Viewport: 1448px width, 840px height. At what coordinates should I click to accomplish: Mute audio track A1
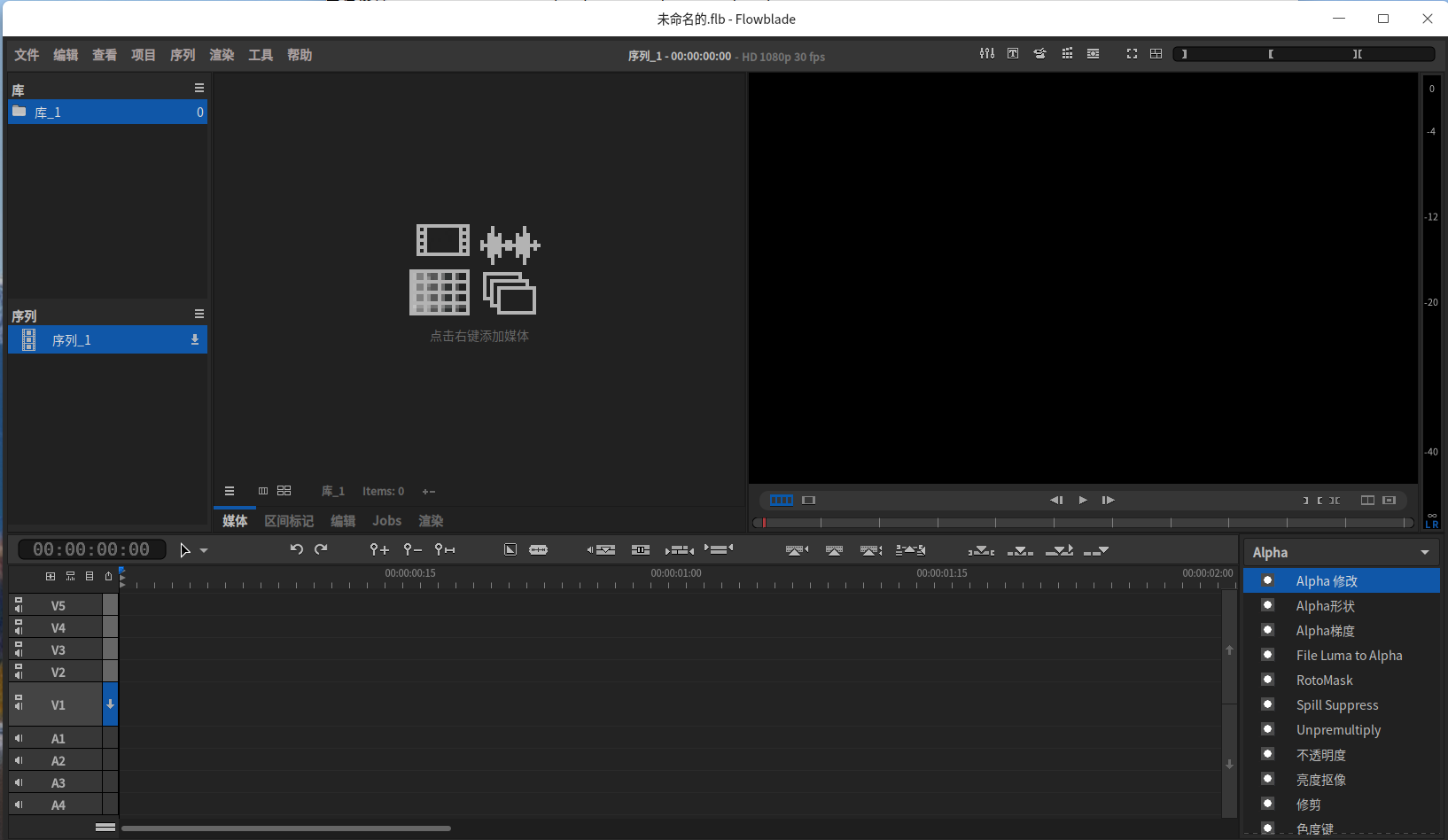tap(19, 738)
